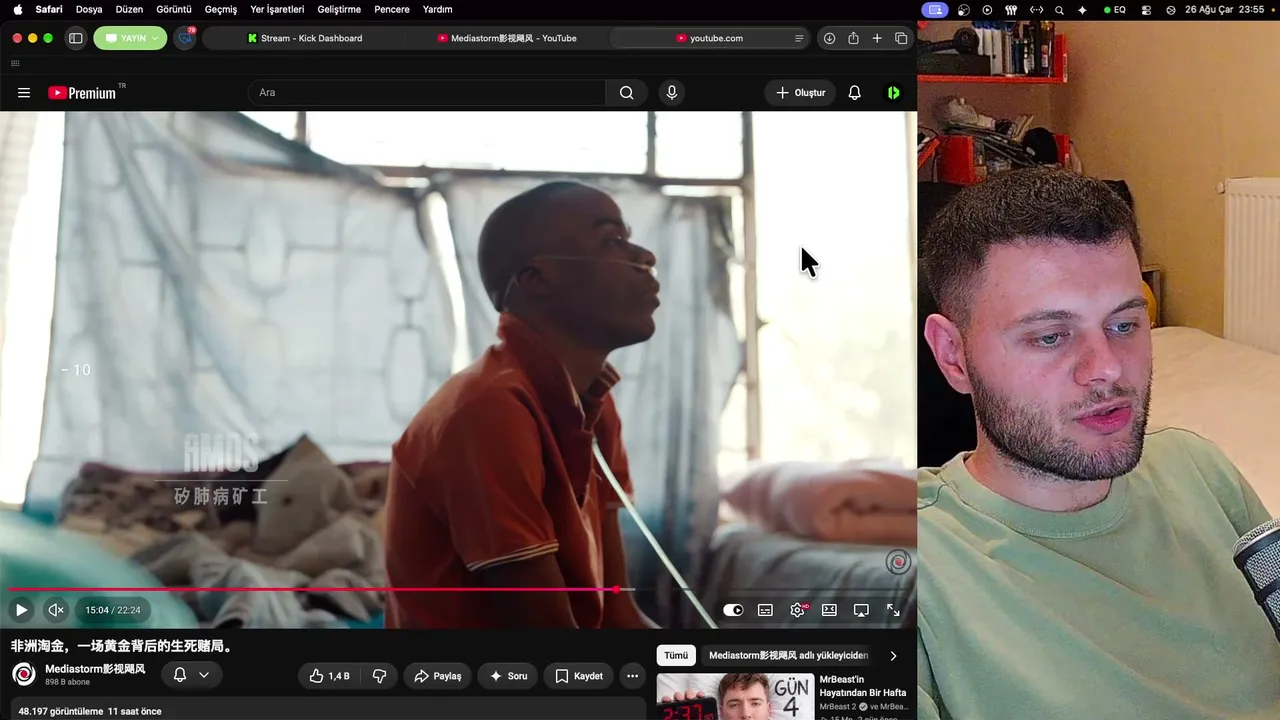Show Safari downloads
1280x720 pixels.
pyautogui.click(x=829, y=38)
